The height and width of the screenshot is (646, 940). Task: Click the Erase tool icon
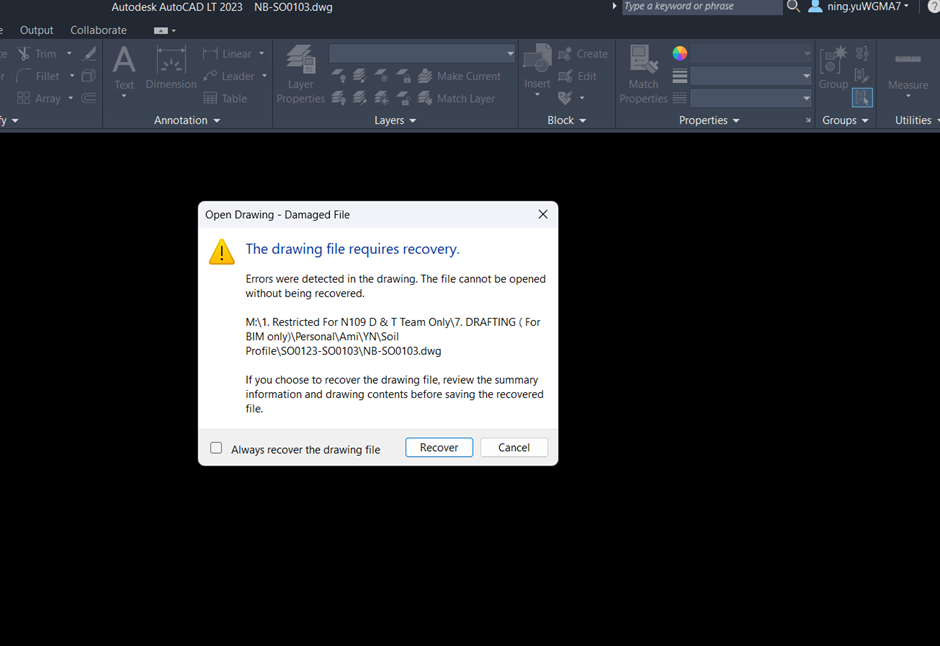coord(89,54)
